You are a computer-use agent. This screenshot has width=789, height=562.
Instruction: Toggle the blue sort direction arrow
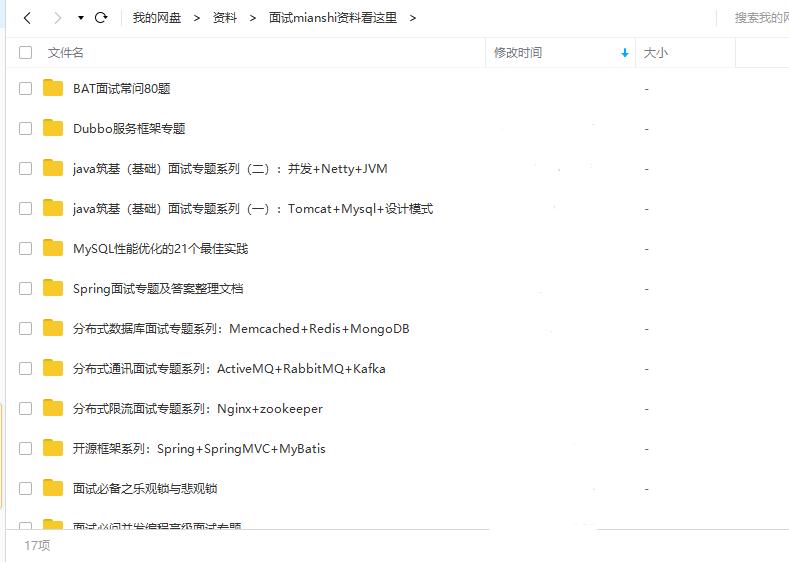(624, 53)
